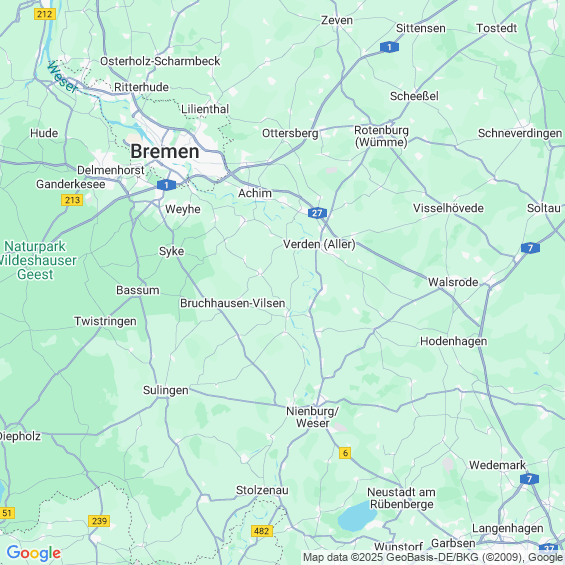Click the Naturpark Wildeshauser Geest label

click(36, 260)
